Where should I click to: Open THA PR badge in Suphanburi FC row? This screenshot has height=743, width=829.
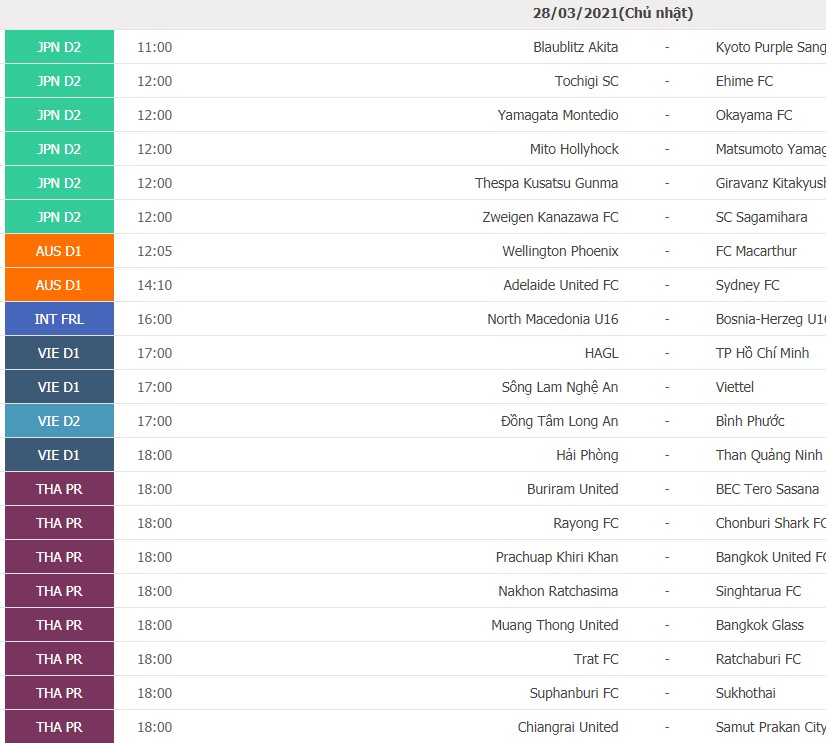[x=59, y=693]
